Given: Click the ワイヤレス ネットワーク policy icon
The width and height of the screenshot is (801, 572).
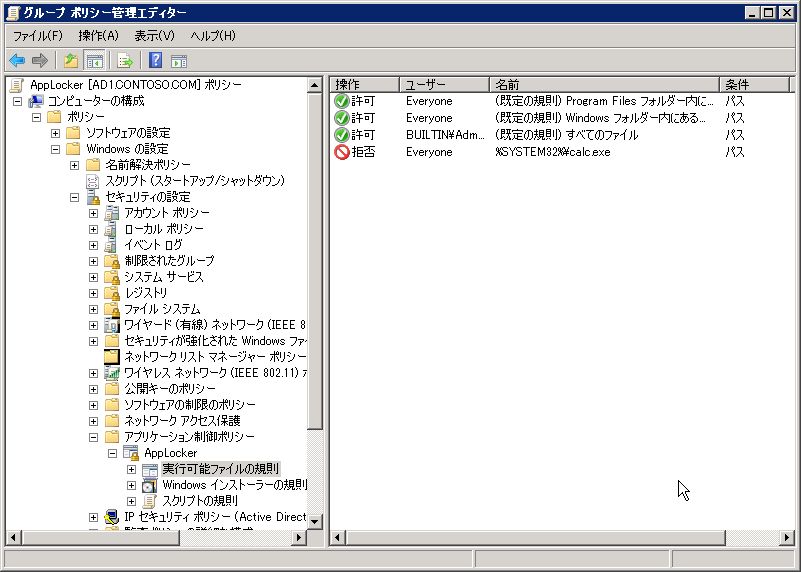Looking at the screenshot, I should click(x=111, y=373).
